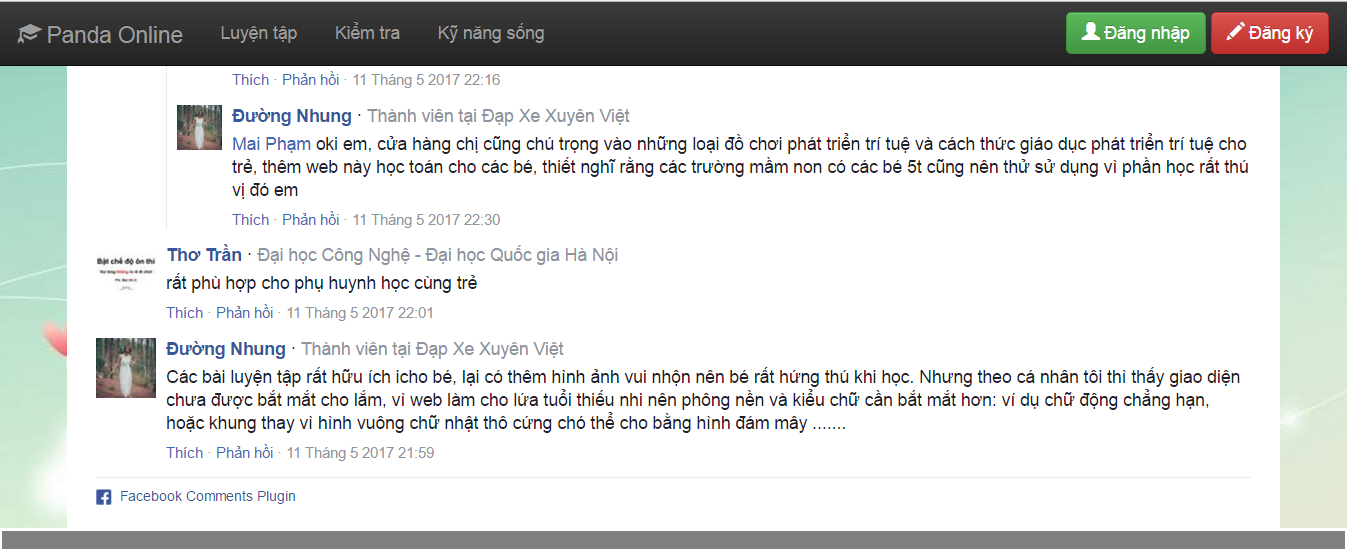Click the Thơ Trần commenter name

point(204,255)
